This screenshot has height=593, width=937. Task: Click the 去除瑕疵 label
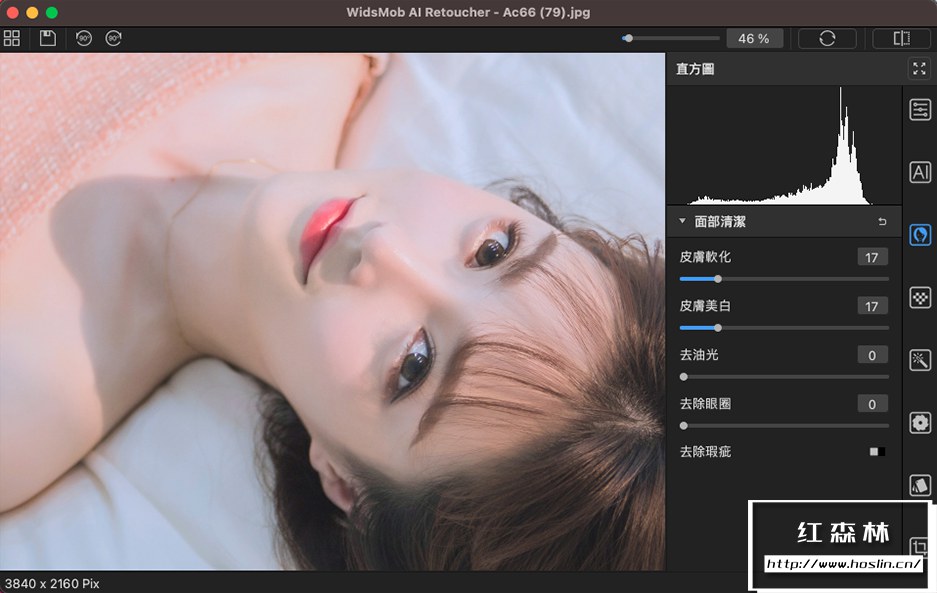pyautogui.click(x=705, y=451)
